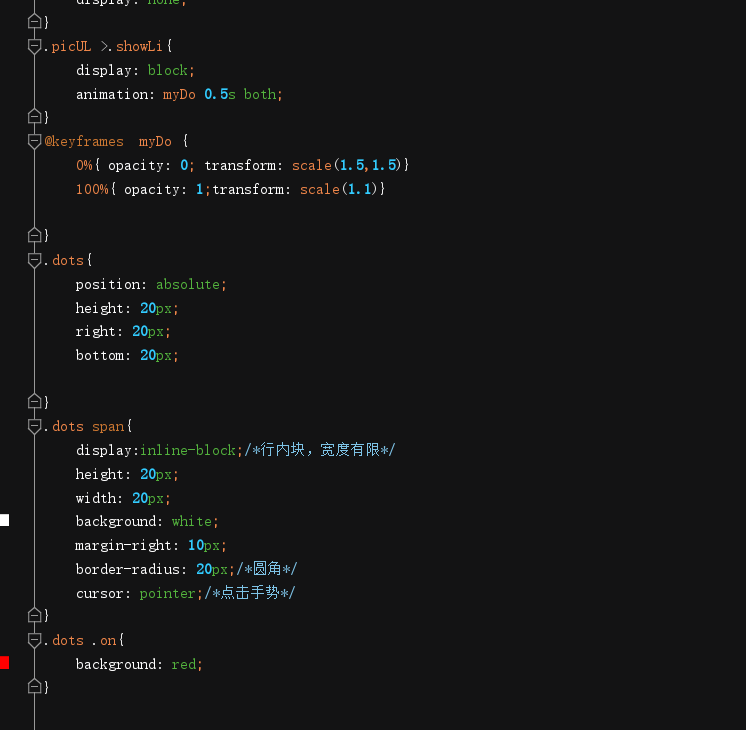The image size is (746, 730).
Task: Collapse the .dots span{ rule fold marker
Action: pos(34,426)
